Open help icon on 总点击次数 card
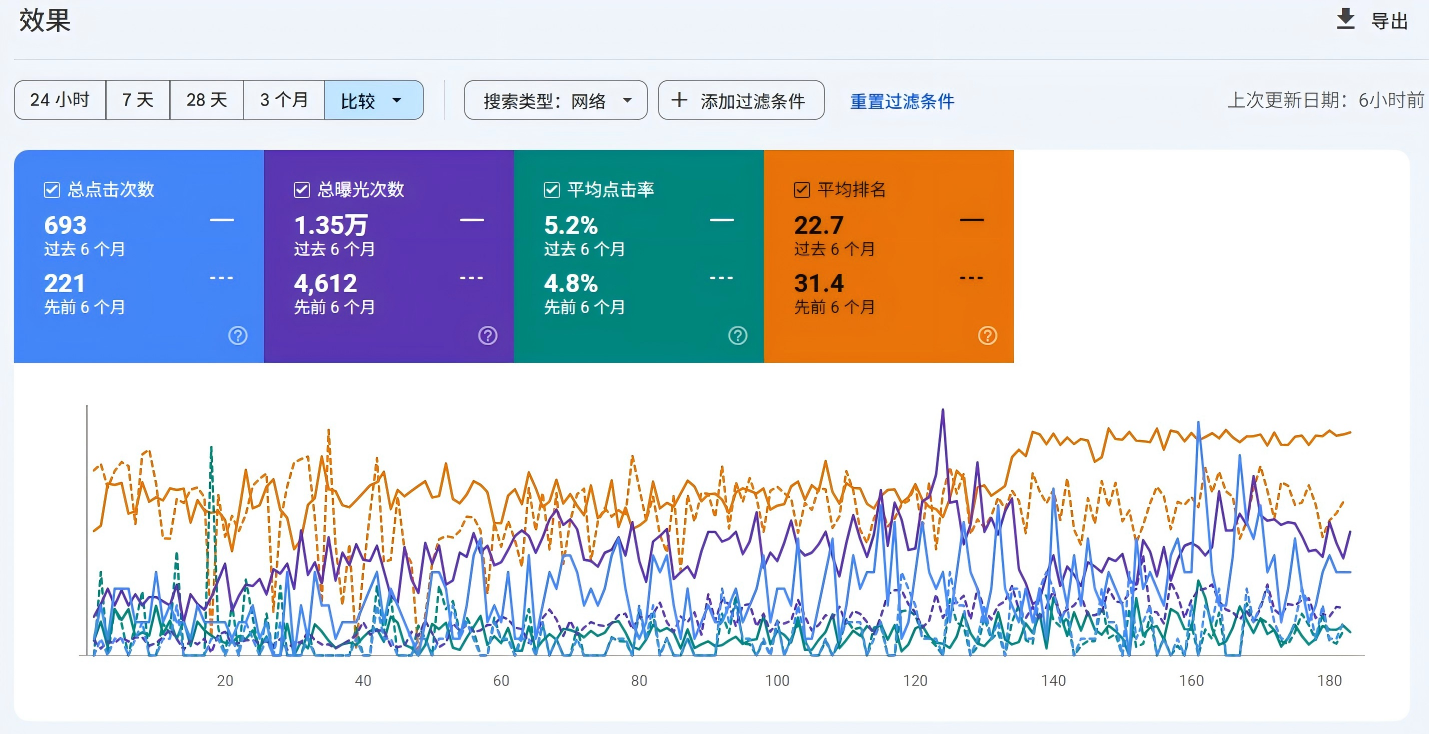1429x734 pixels. point(238,336)
